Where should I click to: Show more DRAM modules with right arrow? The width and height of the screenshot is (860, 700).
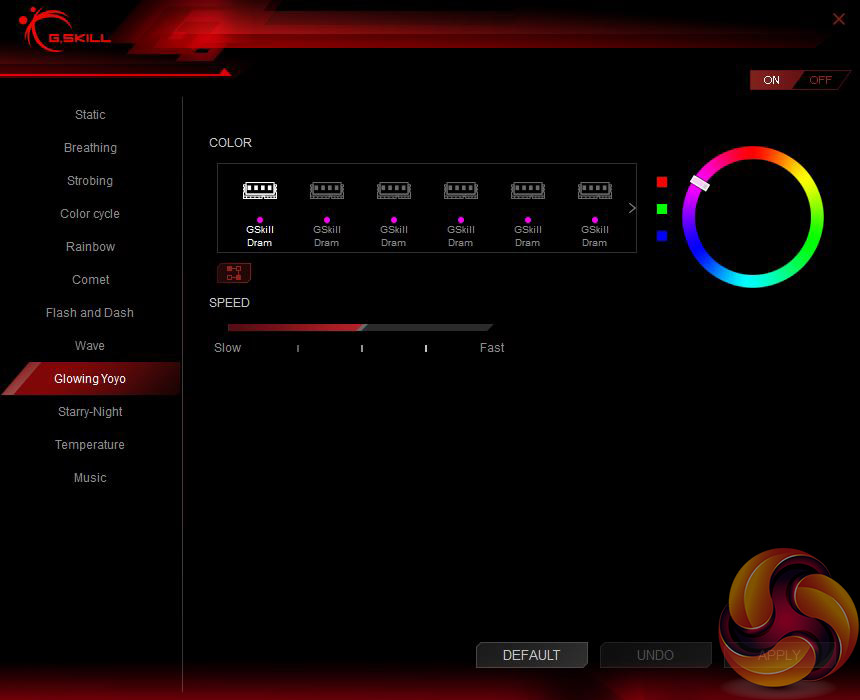coord(632,208)
